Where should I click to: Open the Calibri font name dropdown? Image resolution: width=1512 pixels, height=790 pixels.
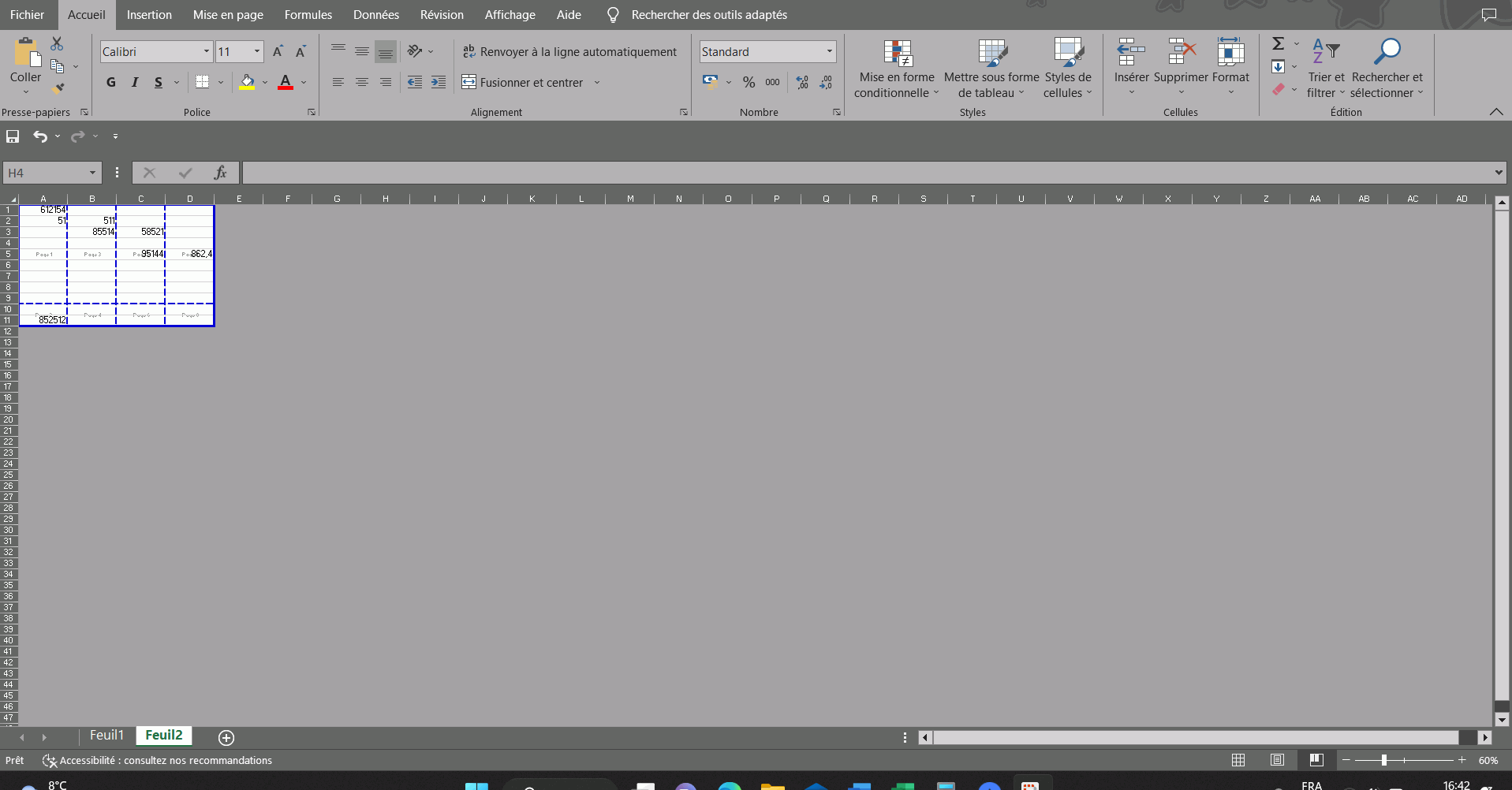pyautogui.click(x=207, y=52)
